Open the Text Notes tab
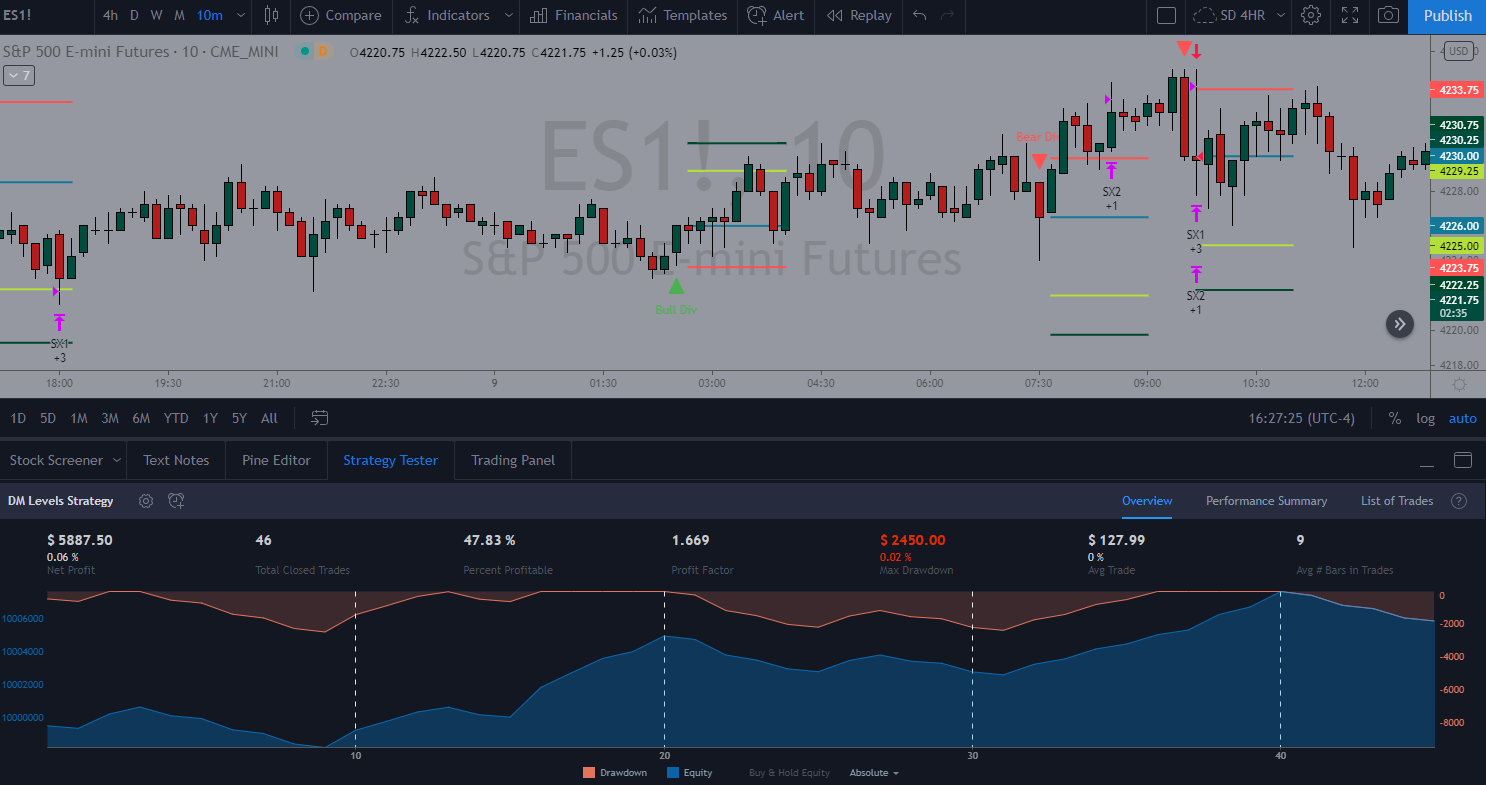The image size is (1486, 785). click(176, 460)
